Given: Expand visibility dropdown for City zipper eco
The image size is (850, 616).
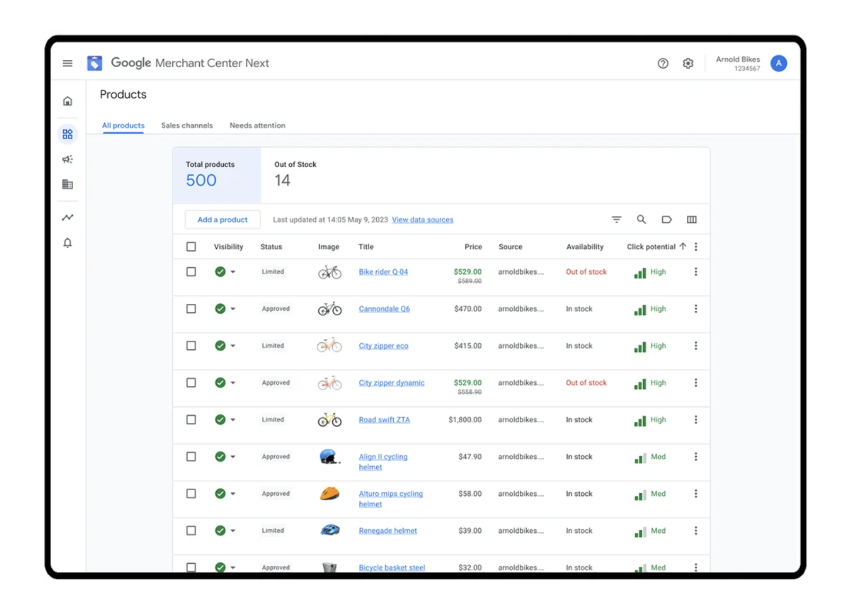Looking at the screenshot, I should 233,345.
